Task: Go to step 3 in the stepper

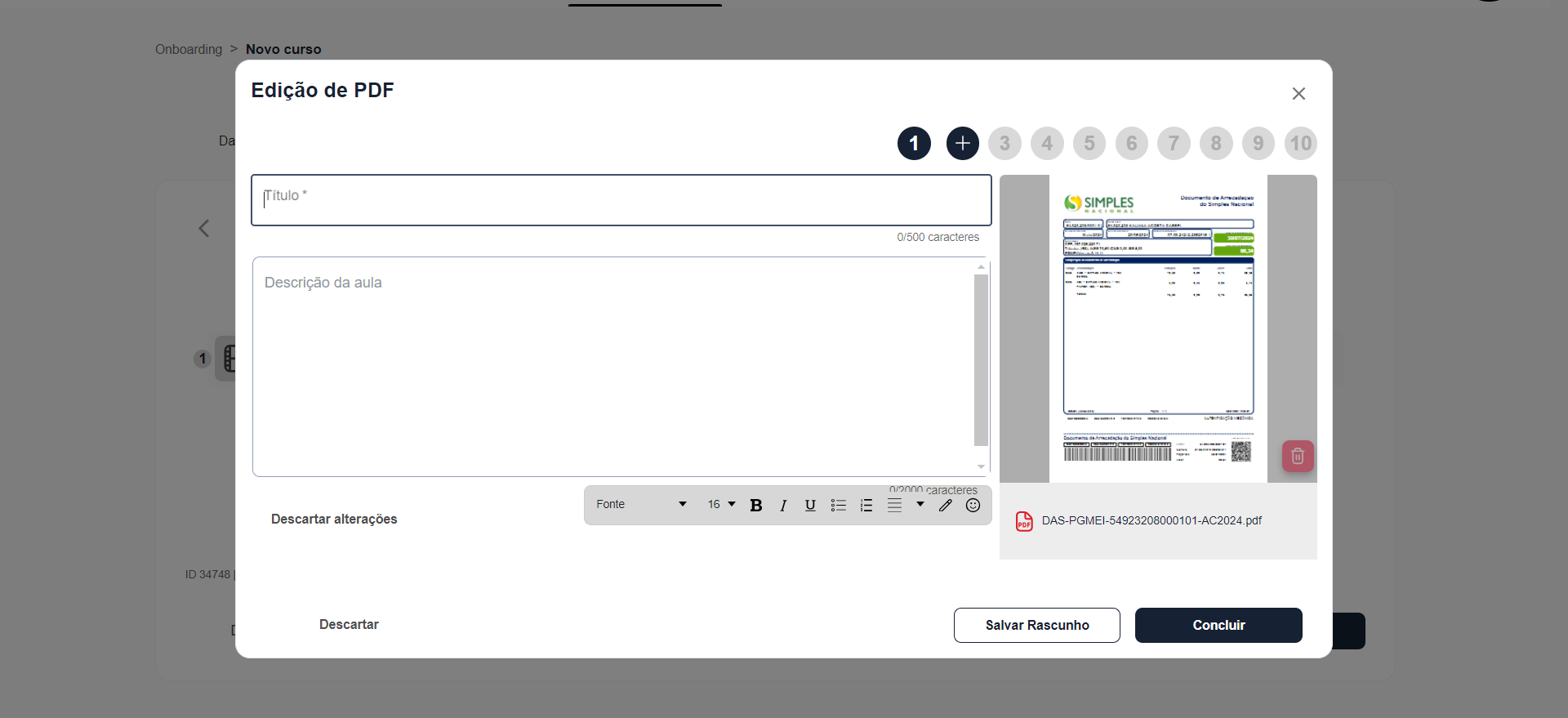Action: (1004, 144)
